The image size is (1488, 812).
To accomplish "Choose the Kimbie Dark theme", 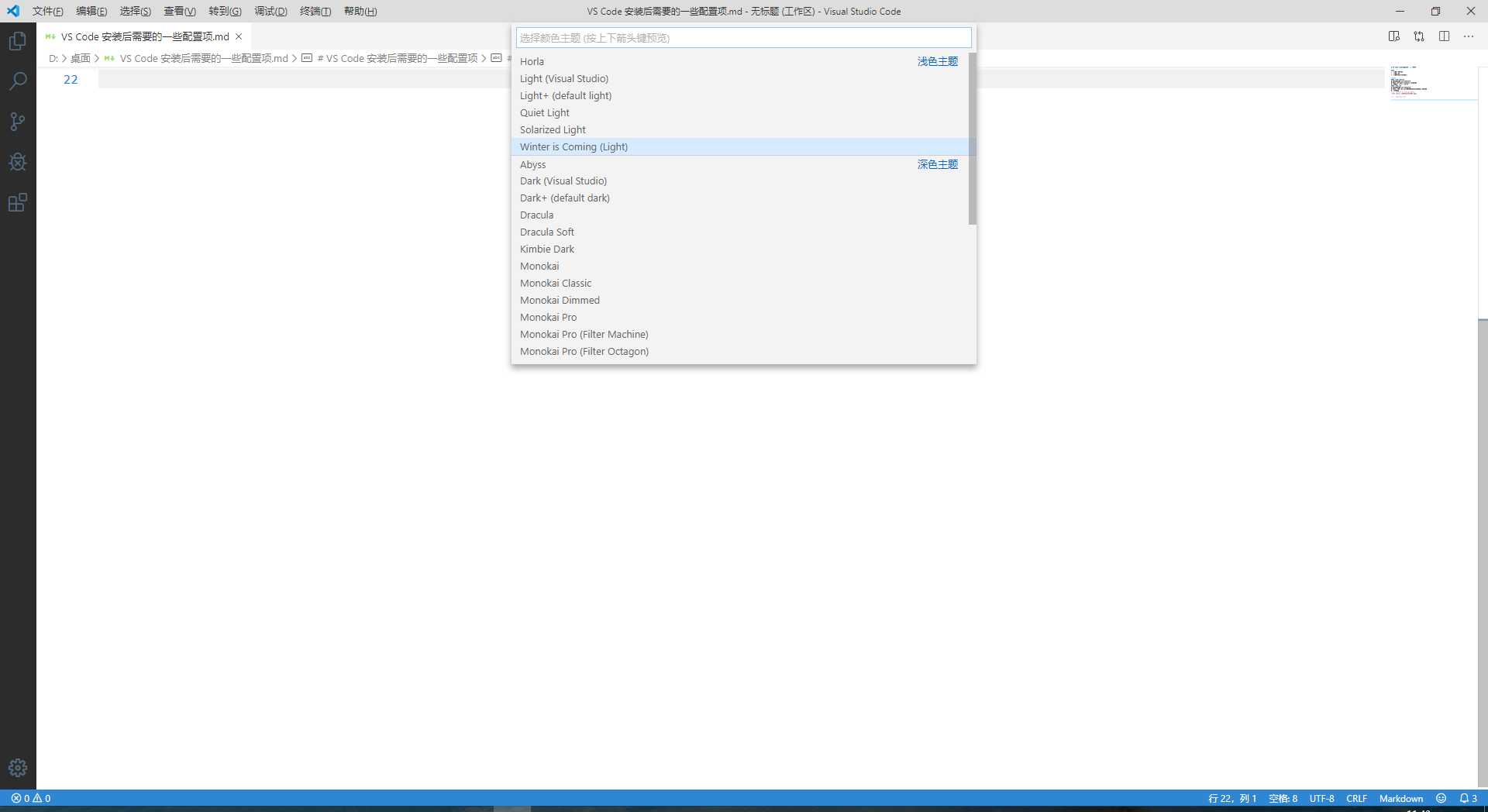I will point(740,249).
